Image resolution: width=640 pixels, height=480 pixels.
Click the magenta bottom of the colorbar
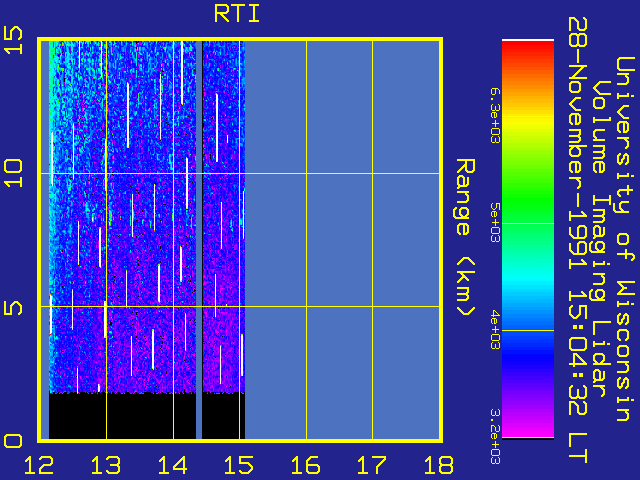[528, 429]
